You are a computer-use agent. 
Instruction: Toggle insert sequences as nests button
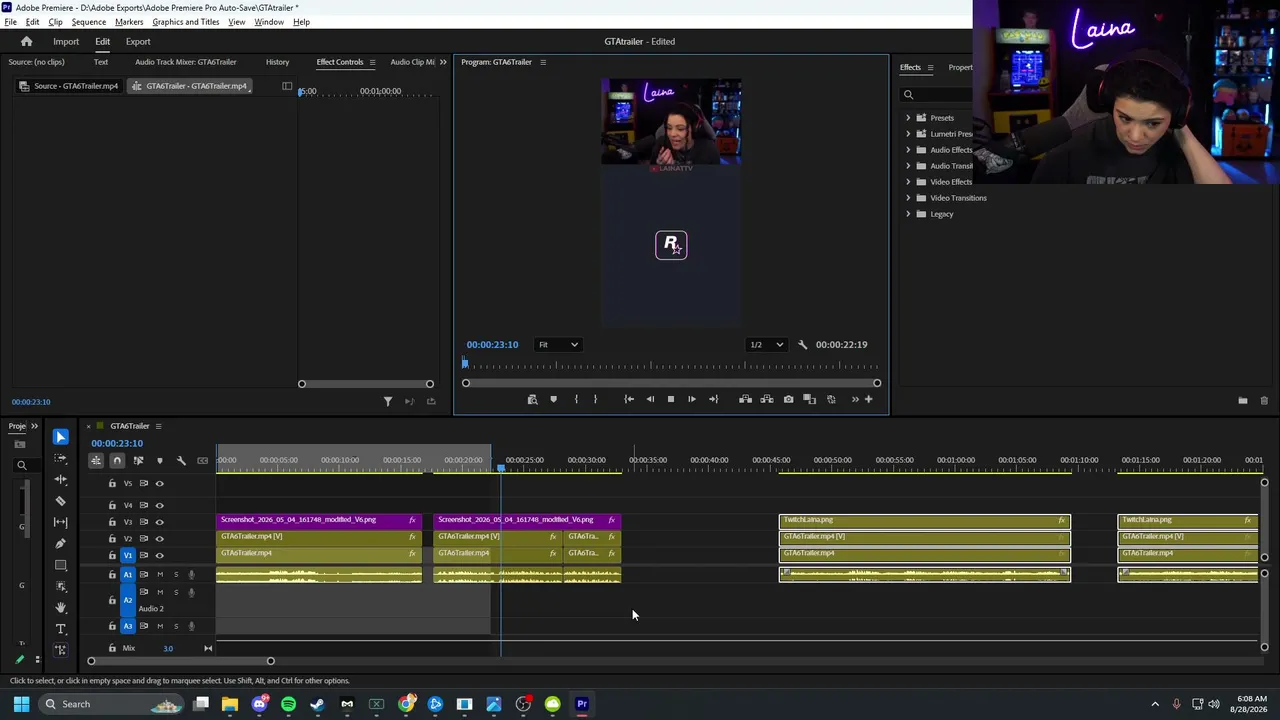click(x=96, y=461)
